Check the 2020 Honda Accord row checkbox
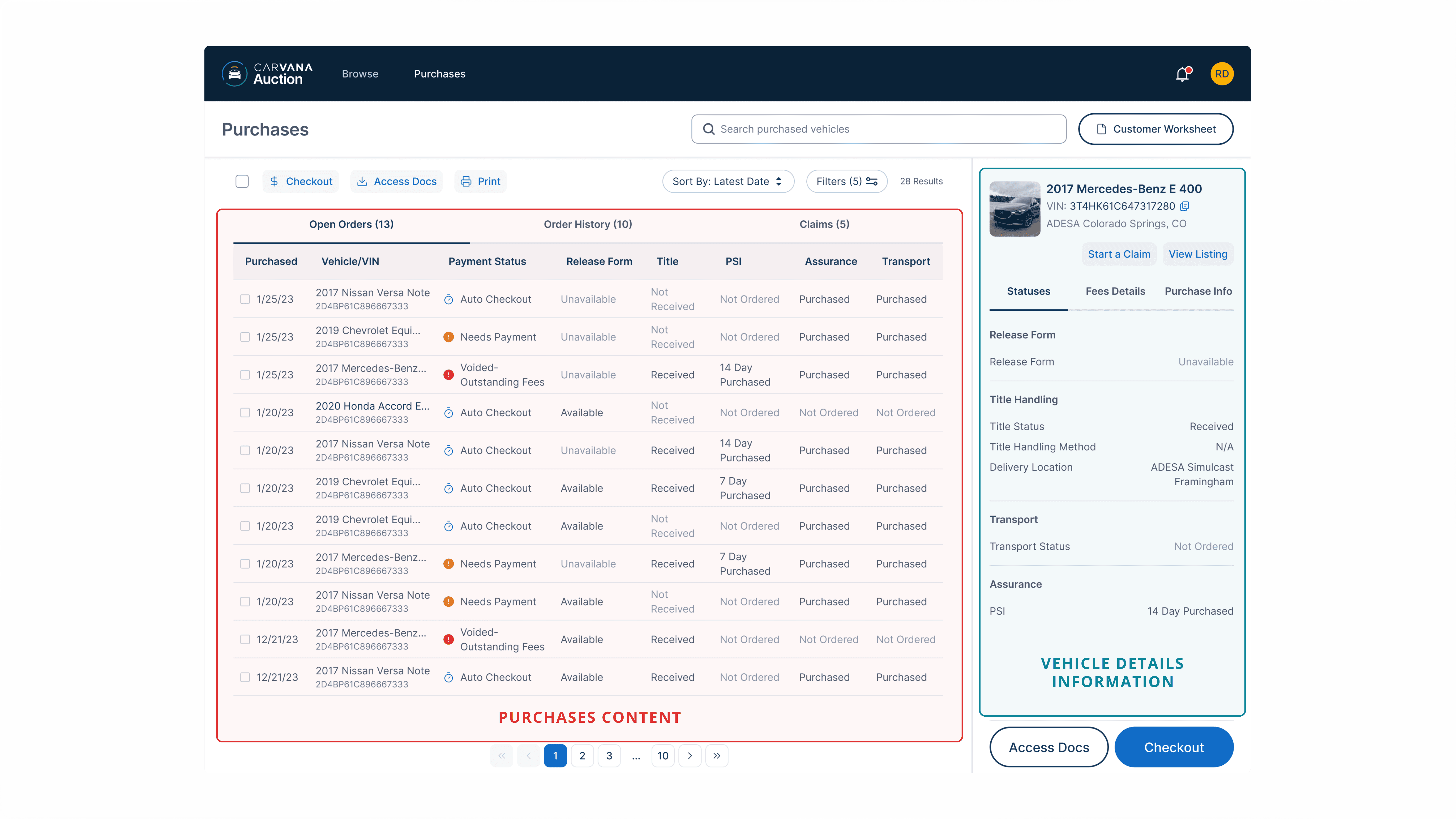This screenshot has width=1456, height=819. point(245,413)
